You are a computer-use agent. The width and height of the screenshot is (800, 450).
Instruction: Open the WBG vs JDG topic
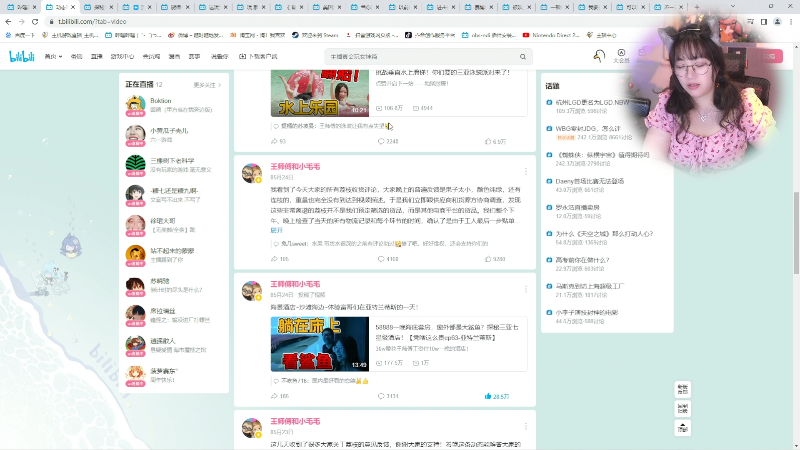click(588, 129)
